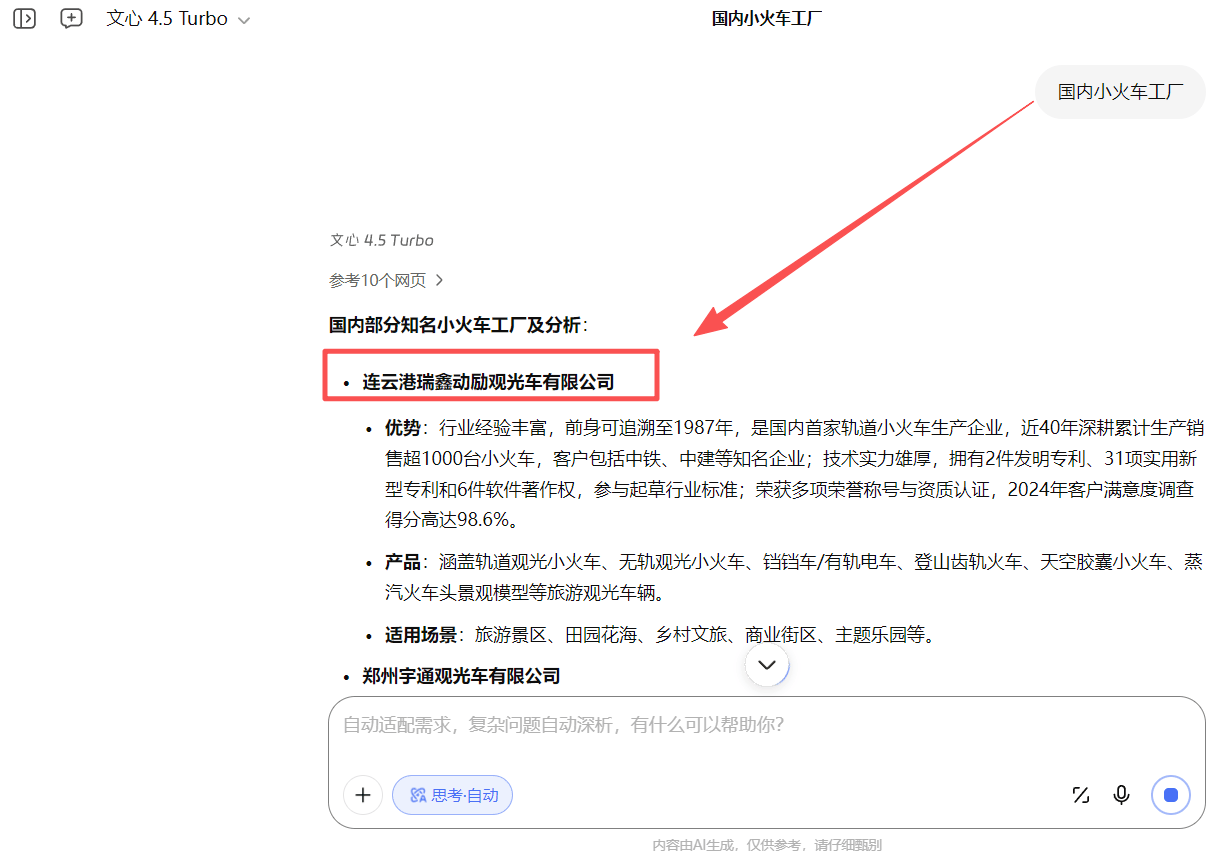Click the sparkle icon in 思考·自动 chip
1230x855 pixels.
pos(418,795)
